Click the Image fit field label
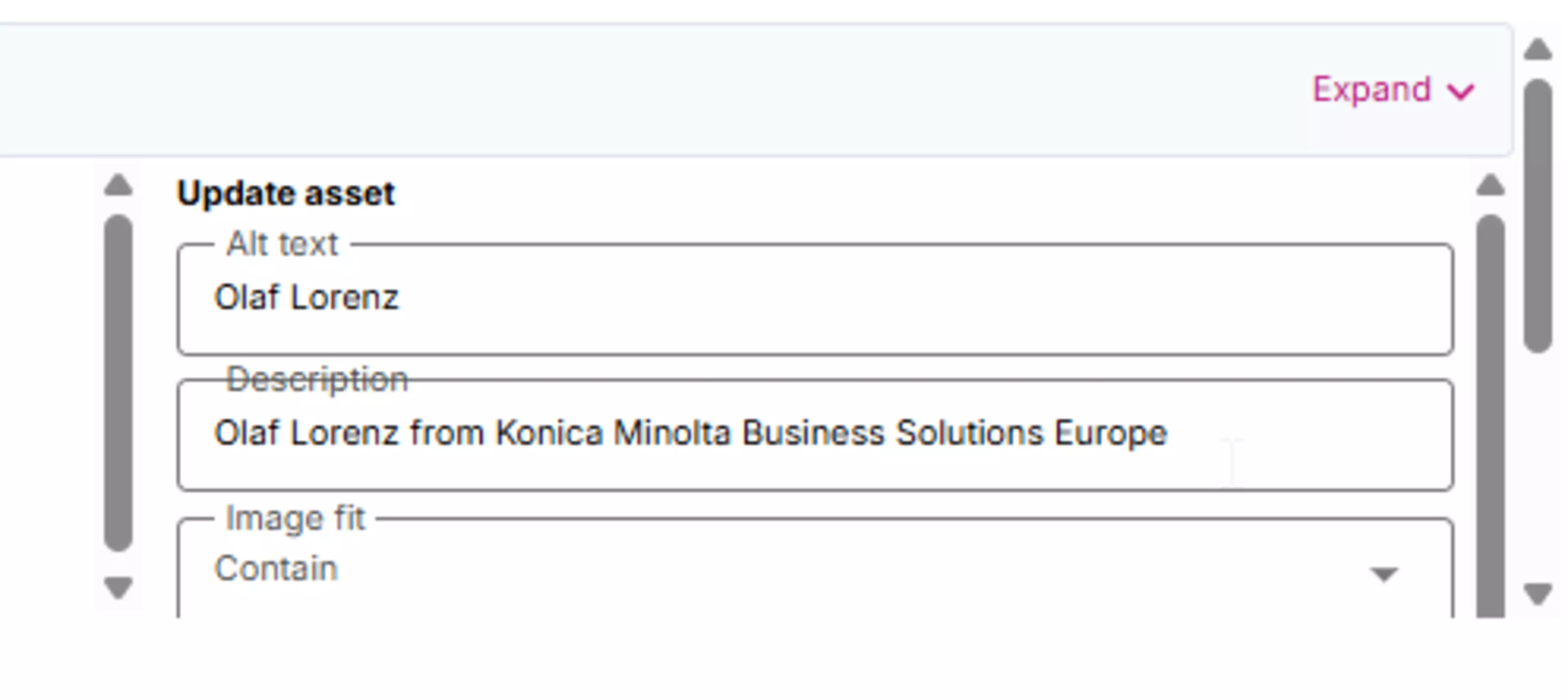1568x700 pixels. (295, 519)
